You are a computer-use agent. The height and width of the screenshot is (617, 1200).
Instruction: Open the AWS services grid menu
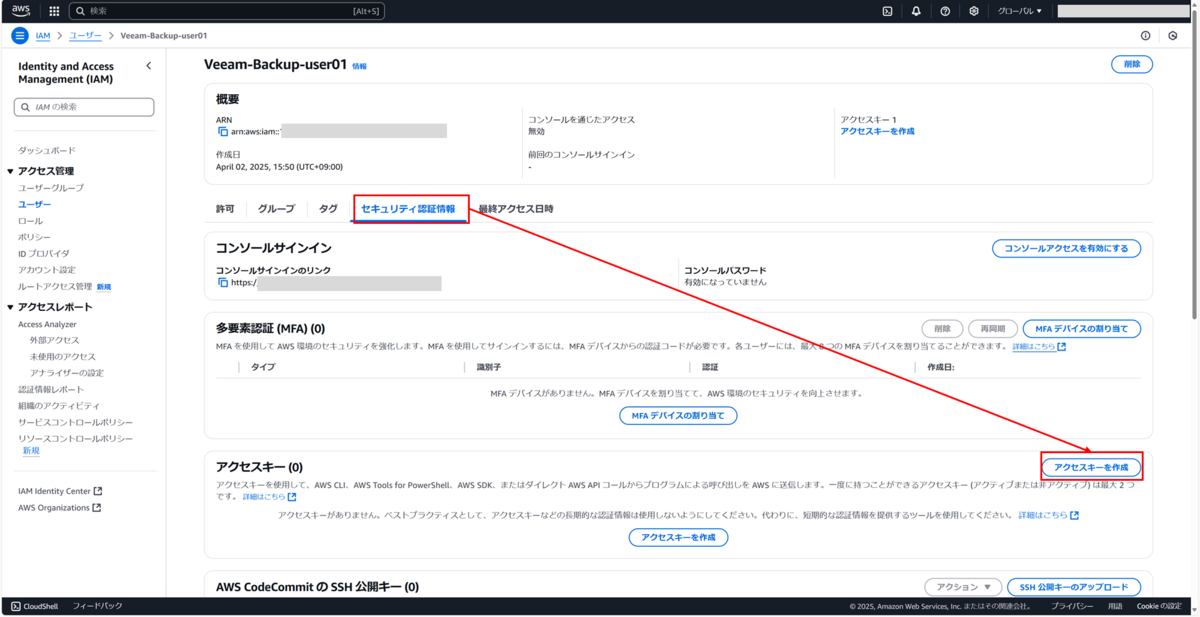point(54,11)
